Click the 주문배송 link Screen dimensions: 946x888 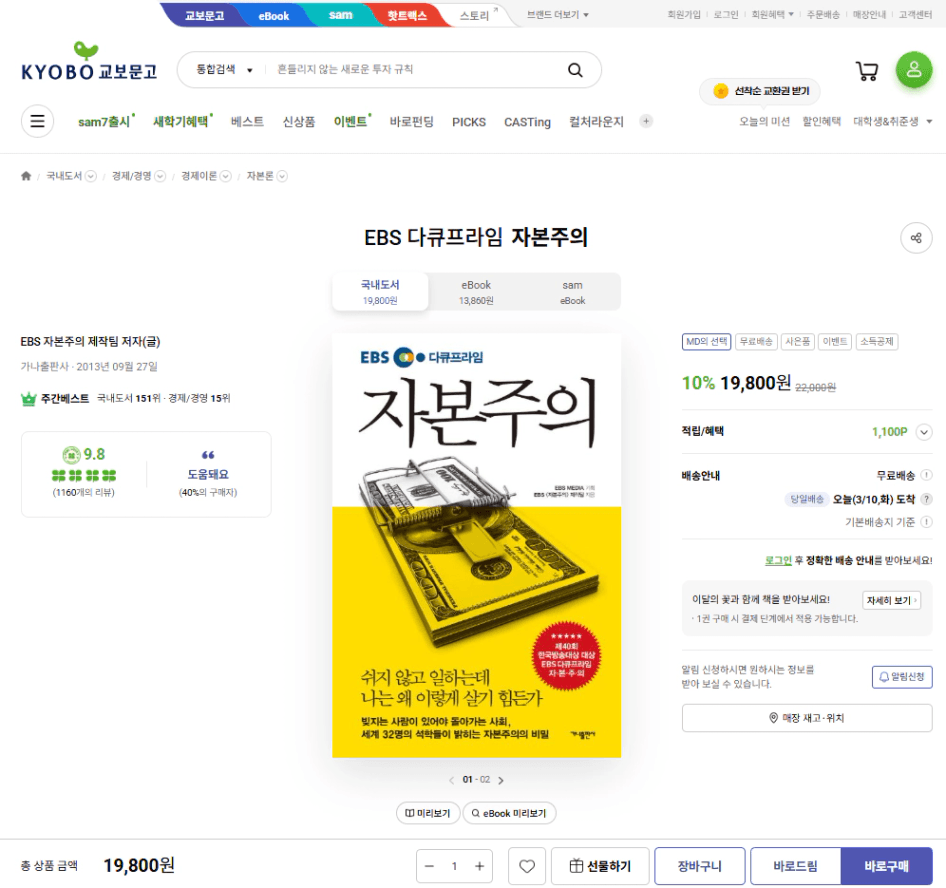pyautogui.click(x=823, y=14)
